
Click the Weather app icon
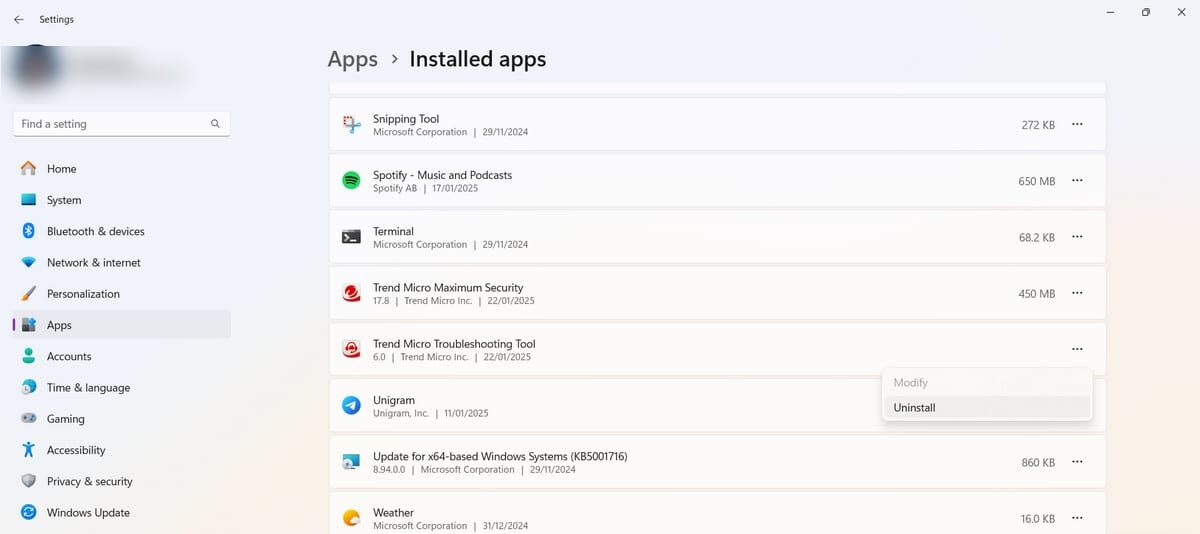pos(351,518)
